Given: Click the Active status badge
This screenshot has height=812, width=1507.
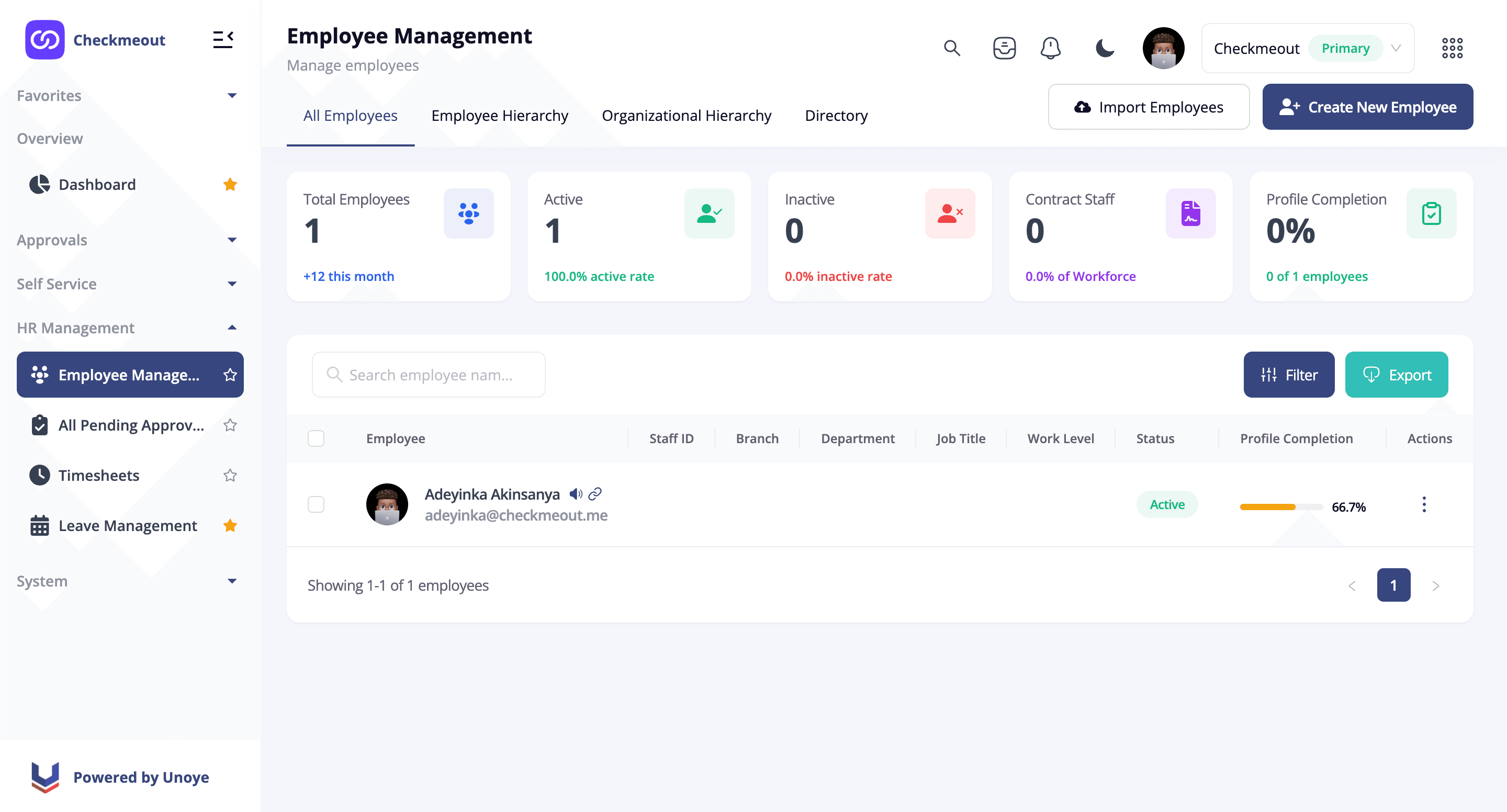Looking at the screenshot, I should [x=1167, y=504].
